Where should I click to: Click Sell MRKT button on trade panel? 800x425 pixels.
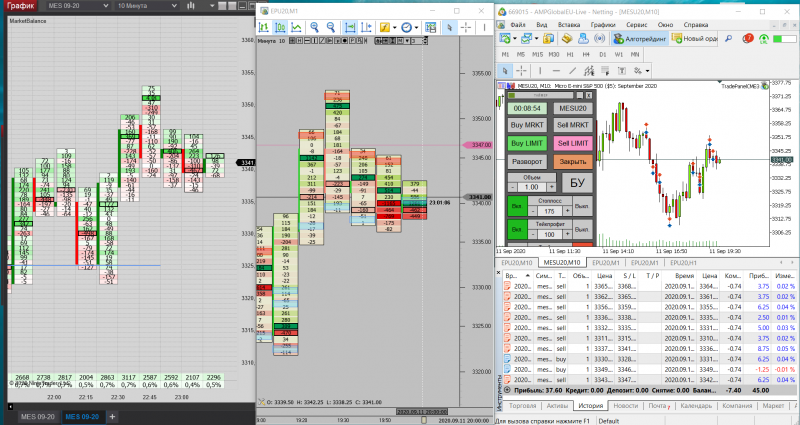pyautogui.click(x=573, y=125)
